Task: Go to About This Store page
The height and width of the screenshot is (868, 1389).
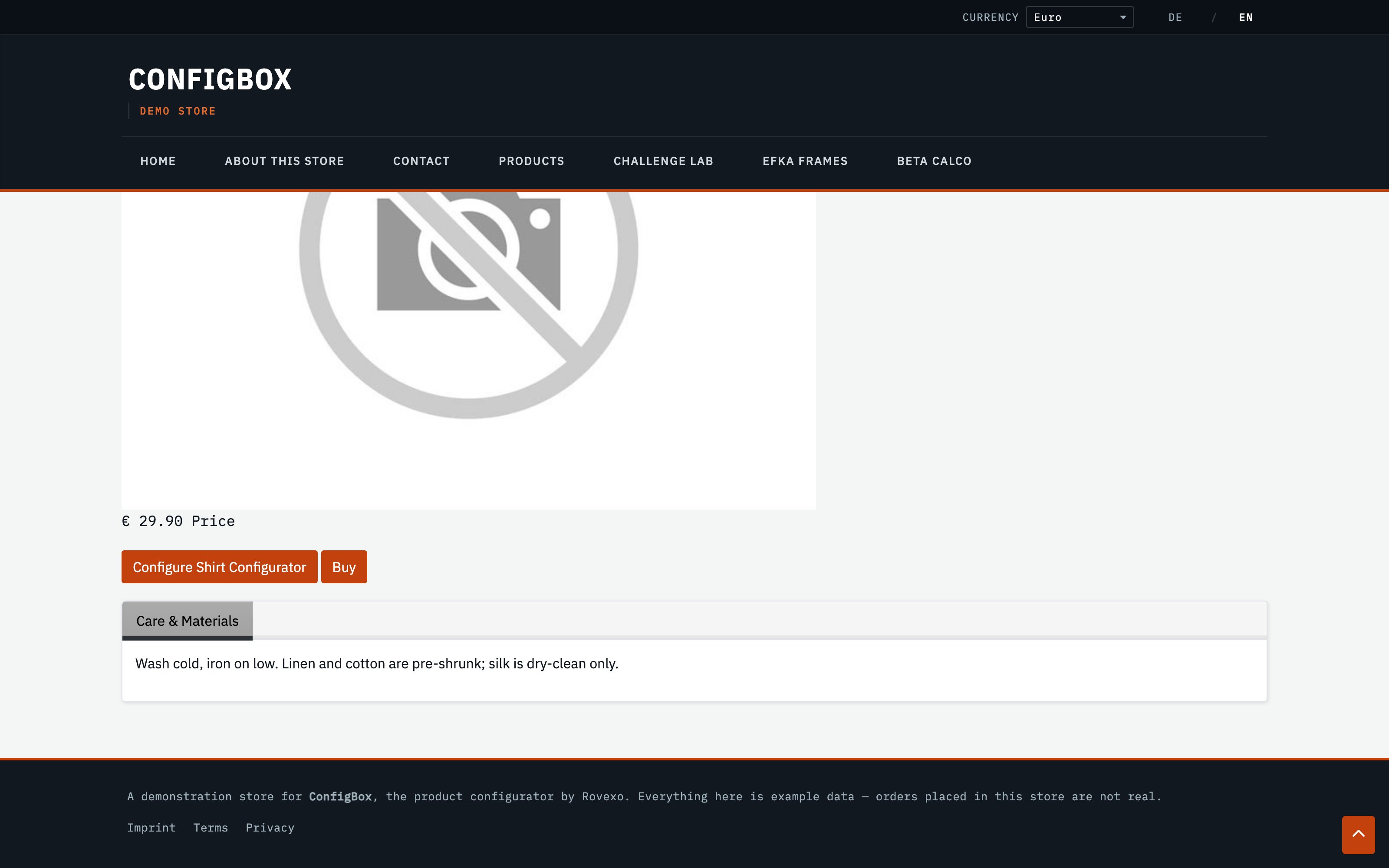Action: pyautogui.click(x=284, y=161)
